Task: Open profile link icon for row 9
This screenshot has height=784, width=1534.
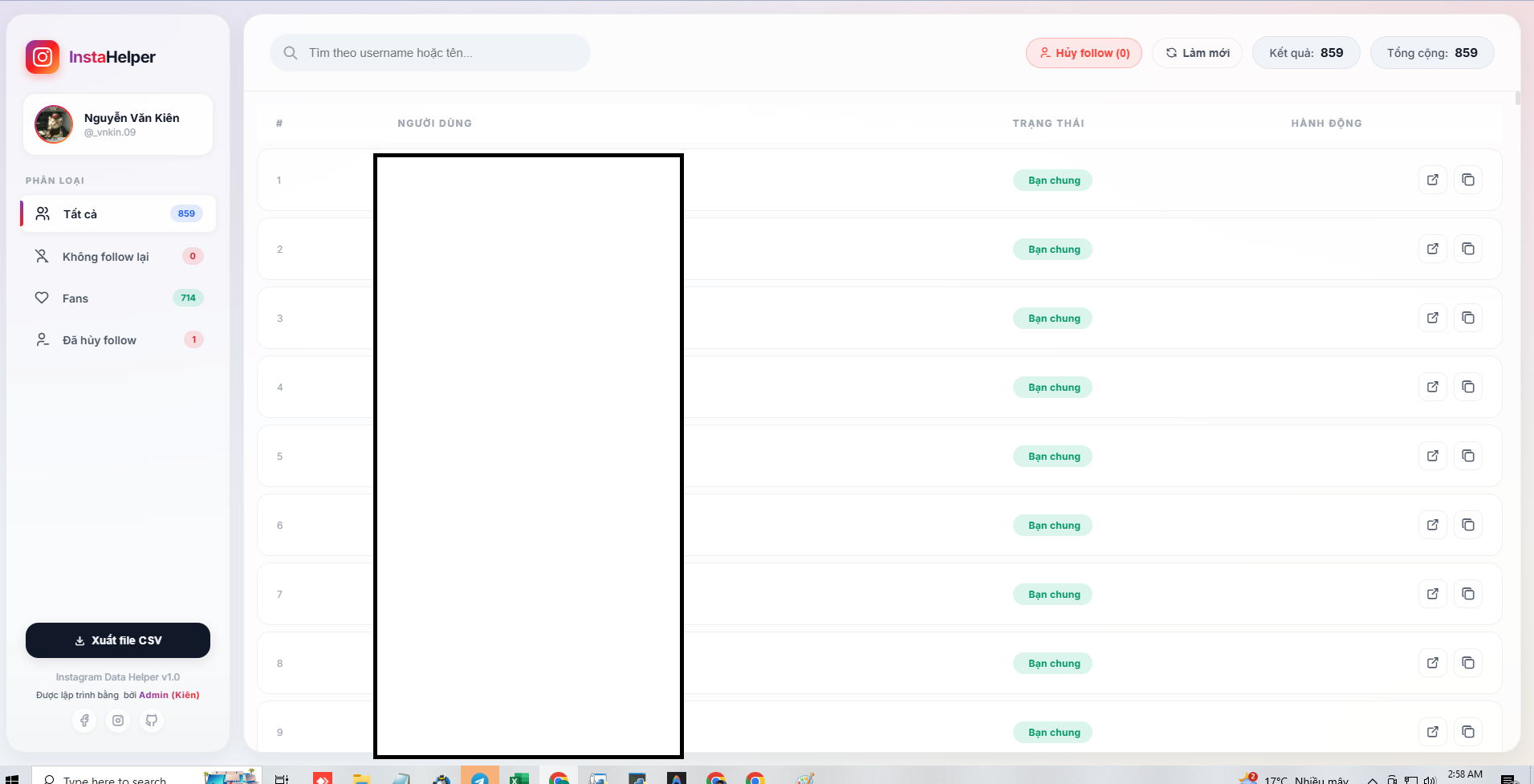Action: pyautogui.click(x=1433, y=732)
